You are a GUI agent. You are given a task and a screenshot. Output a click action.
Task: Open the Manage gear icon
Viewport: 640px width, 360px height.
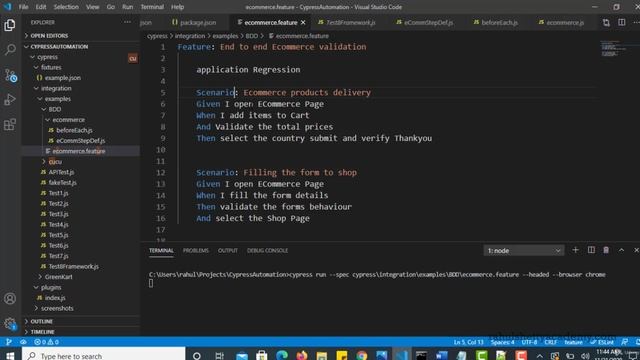(x=10, y=324)
